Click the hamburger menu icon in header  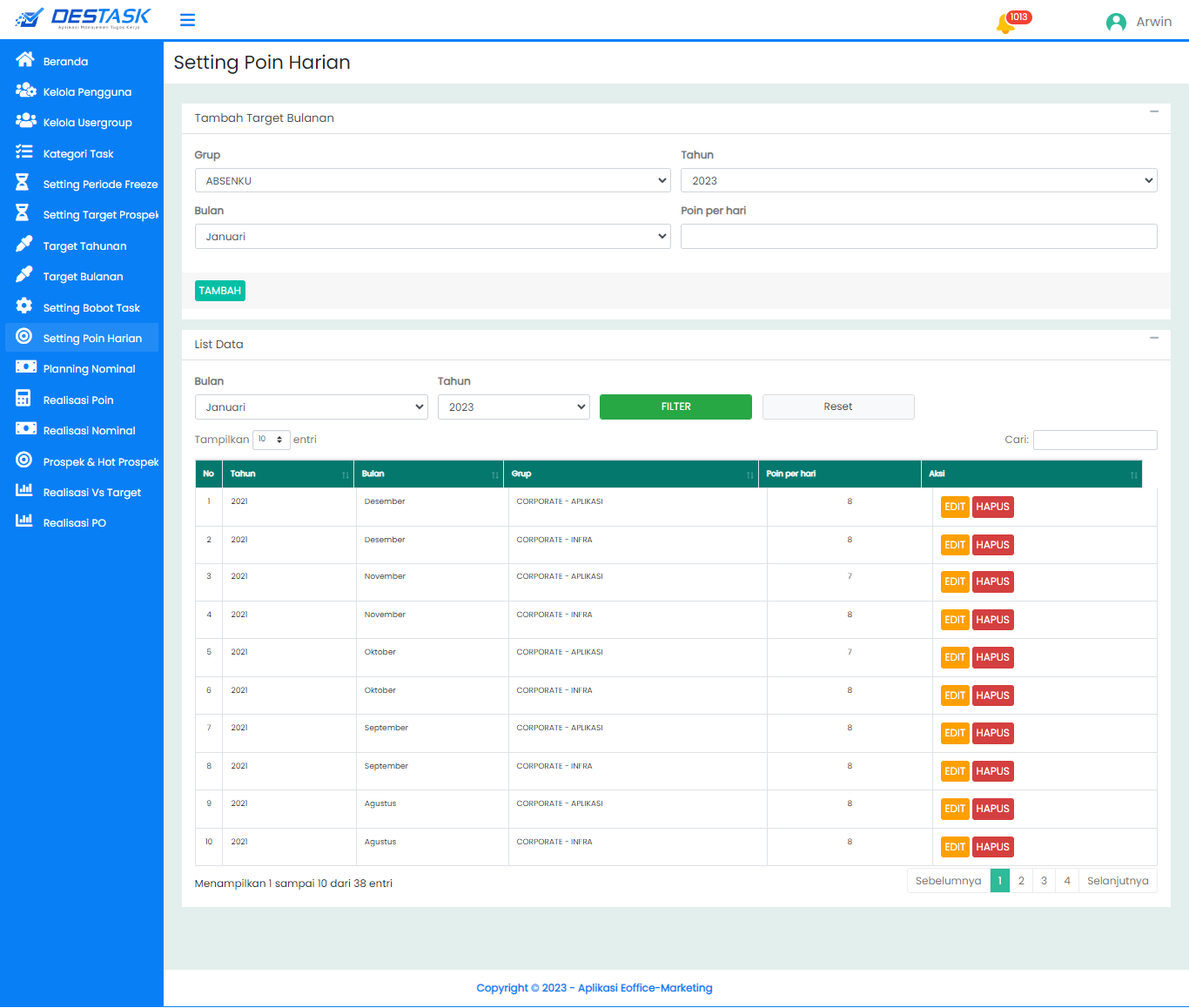tap(187, 20)
